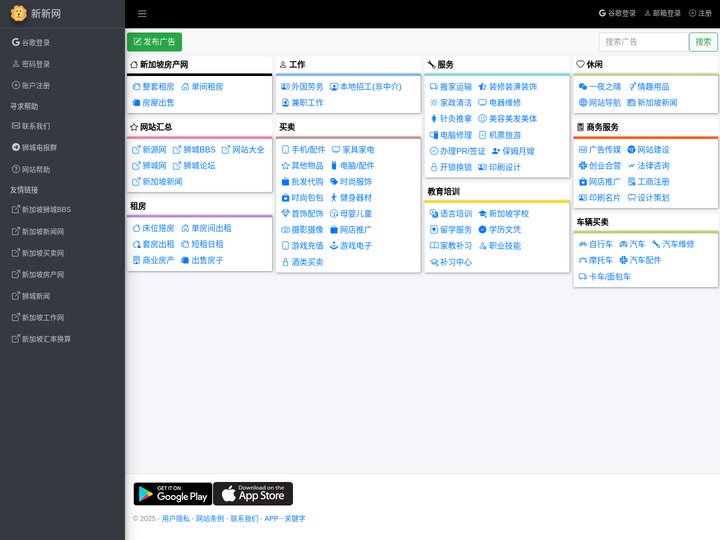Open 新加坡工作网 in the sidebar
The image size is (720, 540).
[38, 317]
